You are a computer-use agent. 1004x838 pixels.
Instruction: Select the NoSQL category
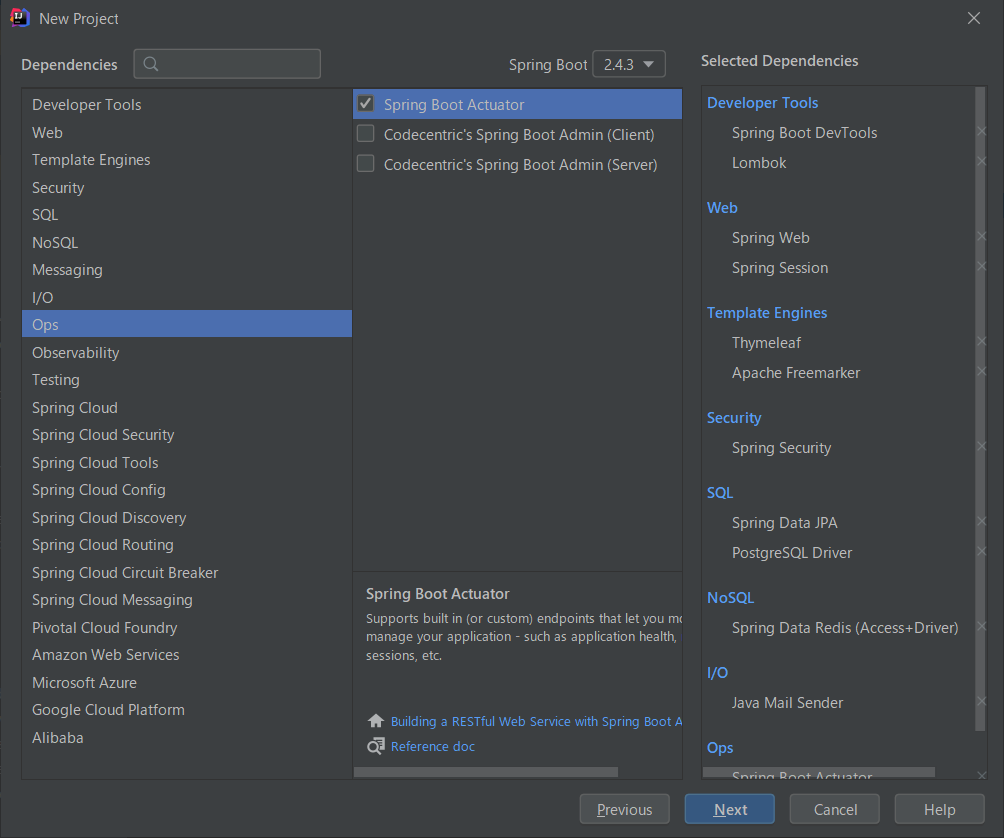(x=187, y=243)
